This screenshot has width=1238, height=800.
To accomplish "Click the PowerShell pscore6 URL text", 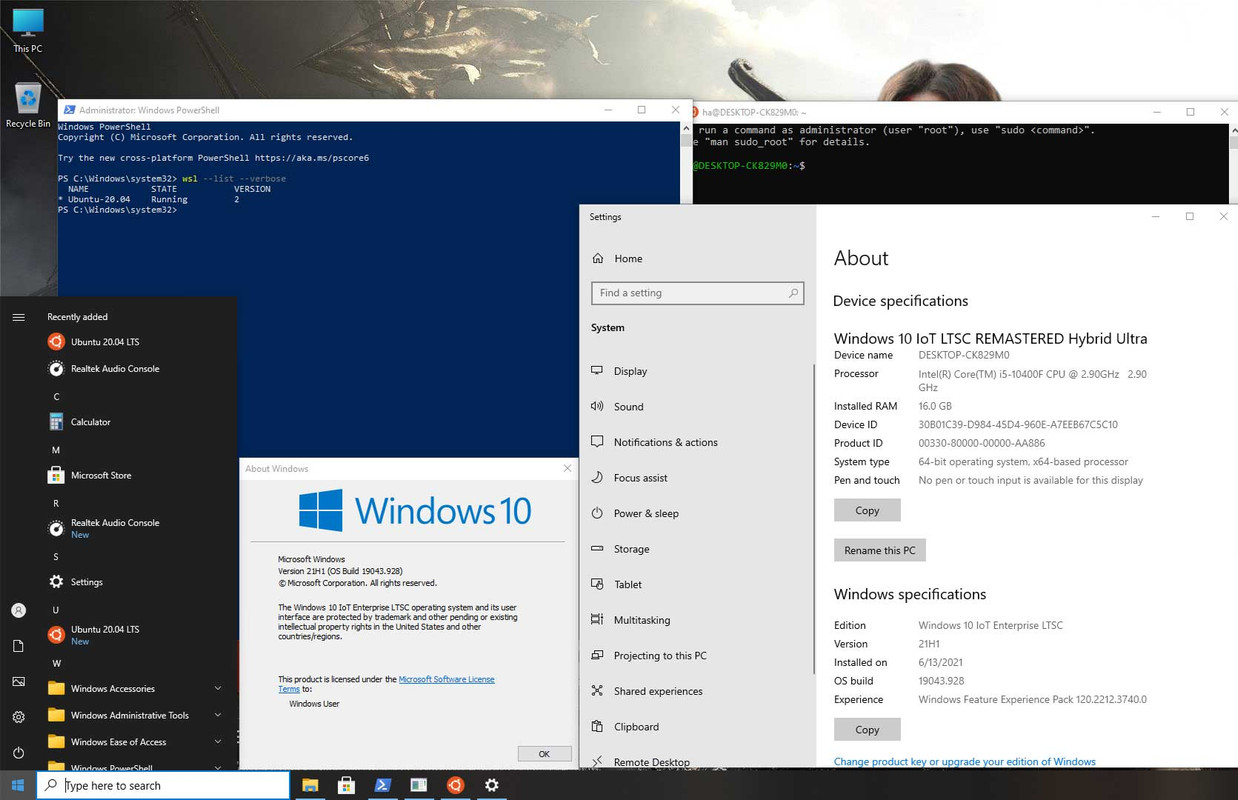I will pos(312,158).
